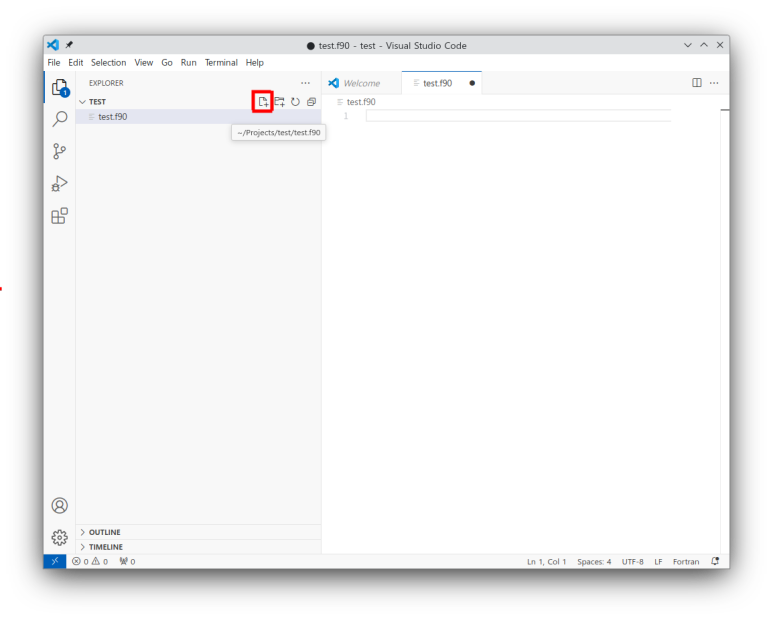Screen dimensions: 773x620
Task: Open the Run menu
Action: tap(188, 63)
